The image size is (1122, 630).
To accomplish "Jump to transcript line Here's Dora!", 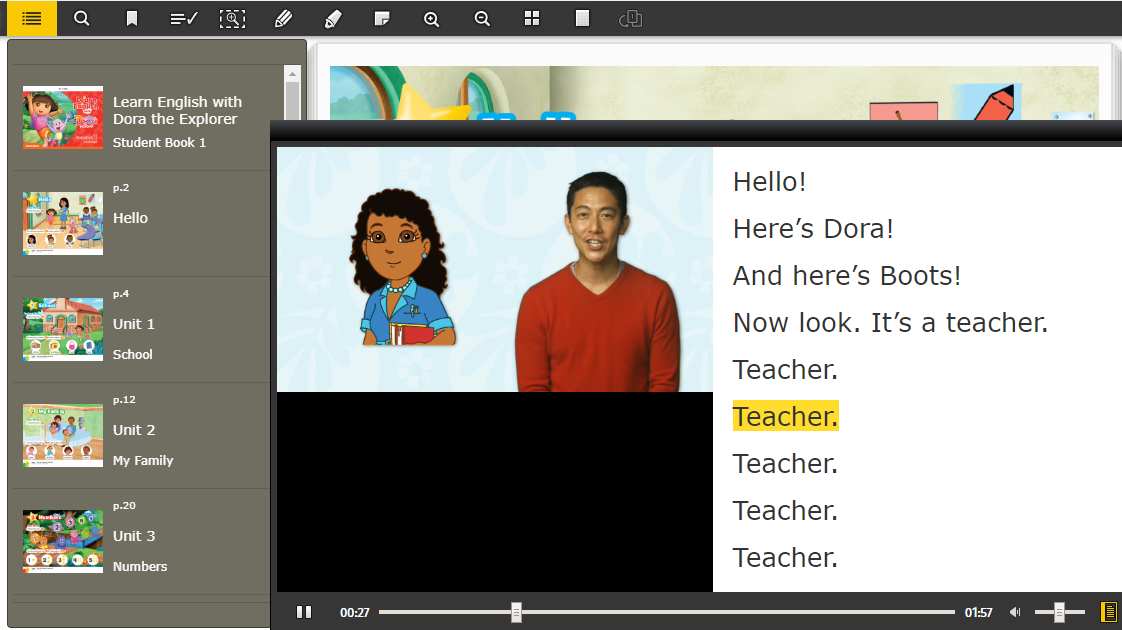I will [x=813, y=229].
